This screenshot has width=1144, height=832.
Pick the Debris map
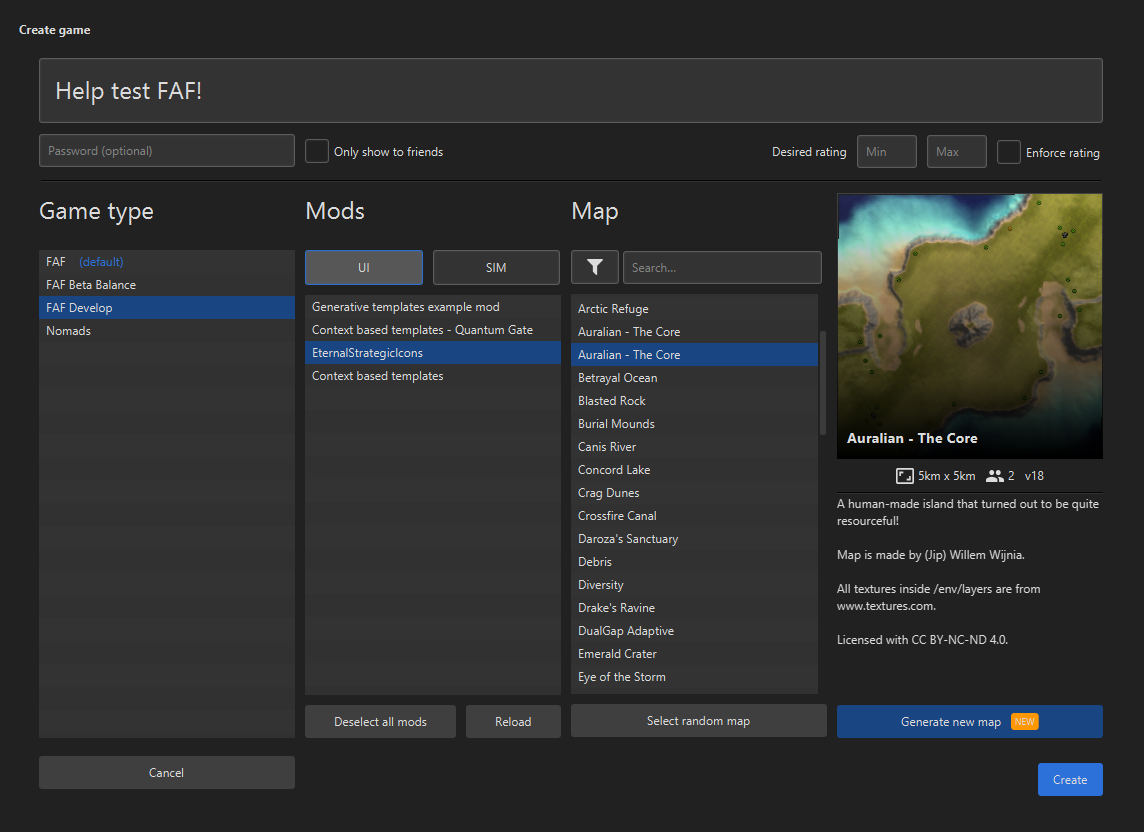(x=695, y=561)
